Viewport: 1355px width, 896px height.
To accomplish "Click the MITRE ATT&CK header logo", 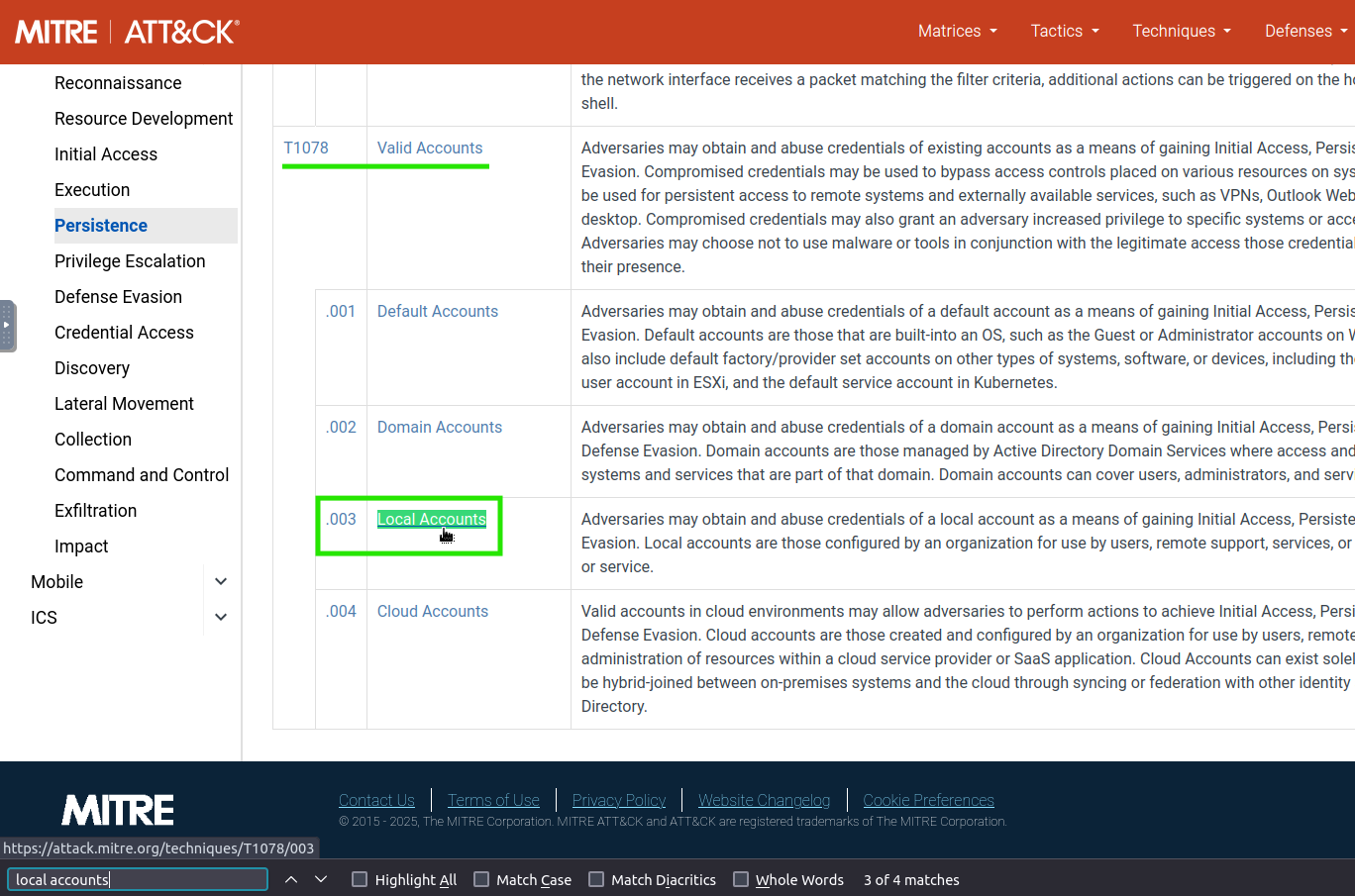I will coord(127,32).
